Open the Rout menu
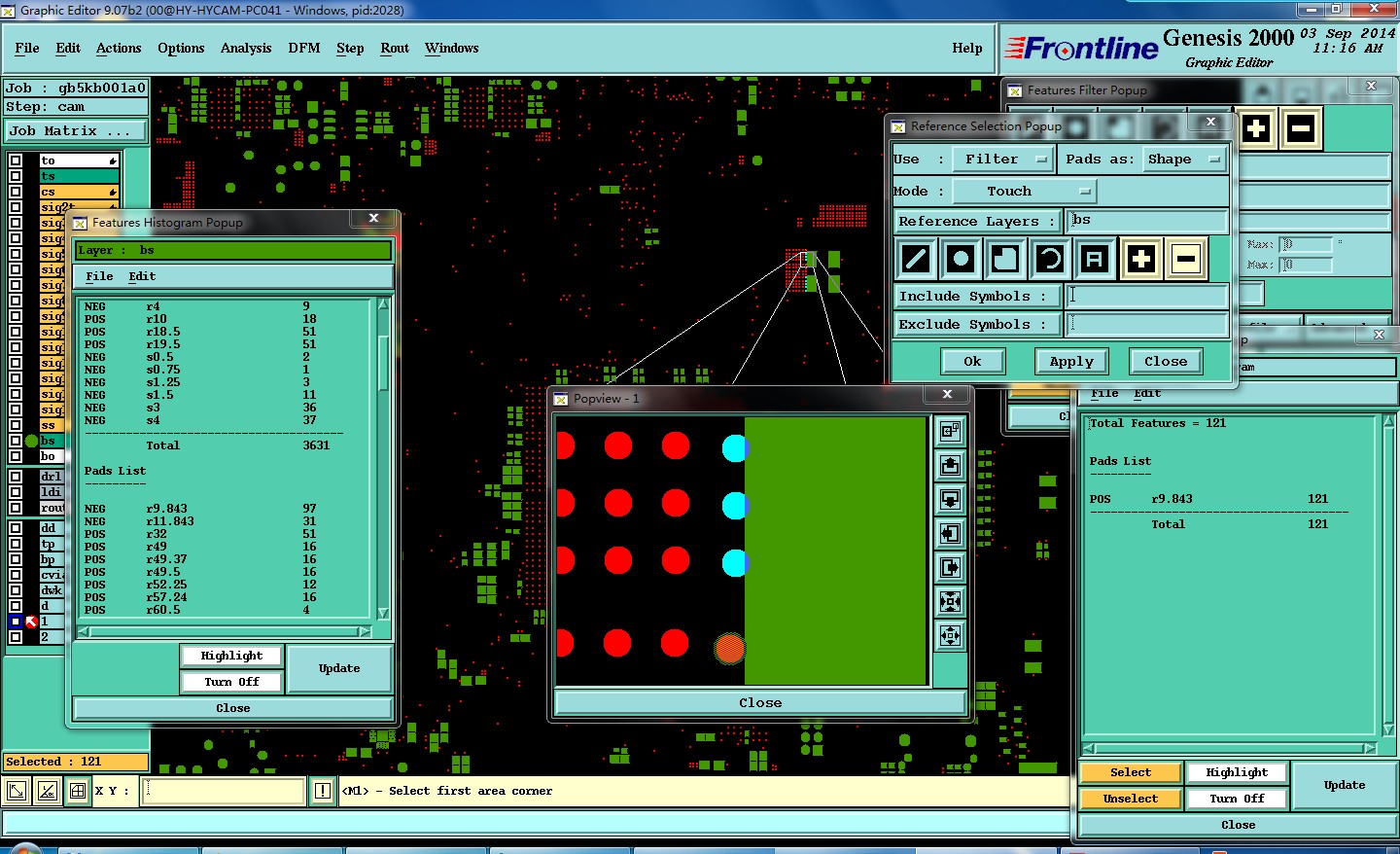Viewport: 1400px width, 854px height. pyautogui.click(x=395, y=48)
